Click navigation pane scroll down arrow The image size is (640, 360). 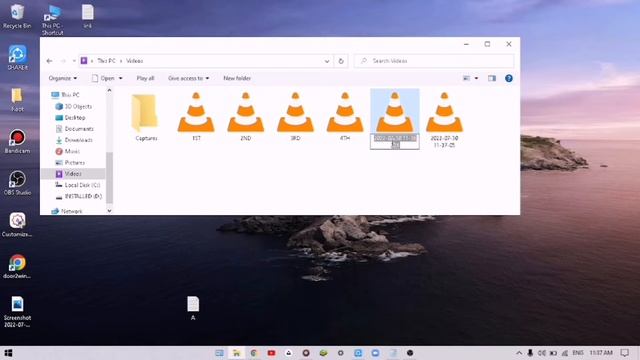click(109, 211)
